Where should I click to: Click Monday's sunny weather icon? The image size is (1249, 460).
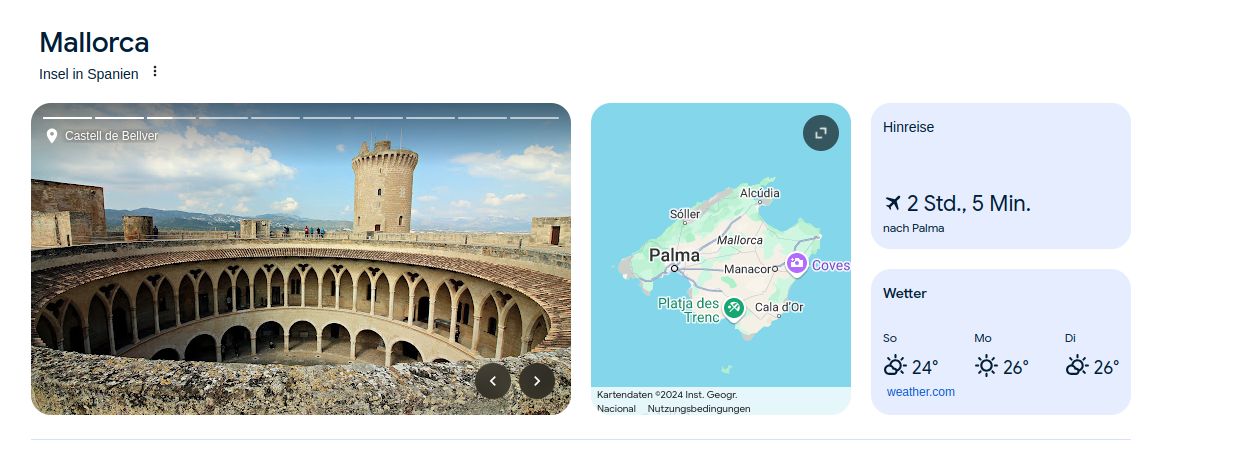coord(986,366)
